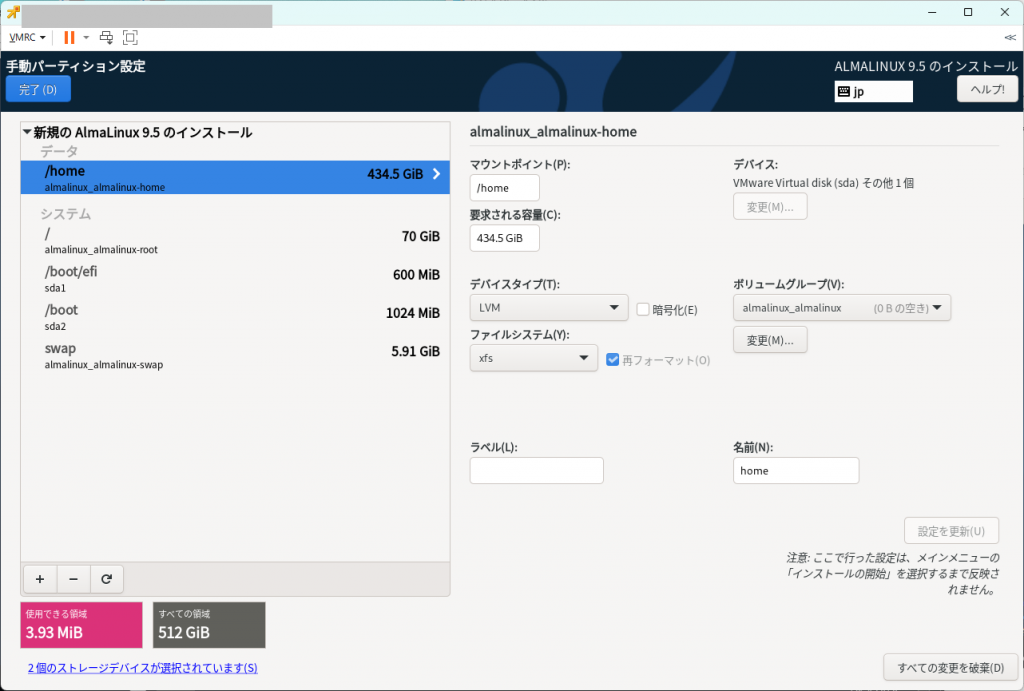The width and height of the screenshot is (1024, 691).
Task: Click the 600 MiB size value
Action: pos(416,275)
